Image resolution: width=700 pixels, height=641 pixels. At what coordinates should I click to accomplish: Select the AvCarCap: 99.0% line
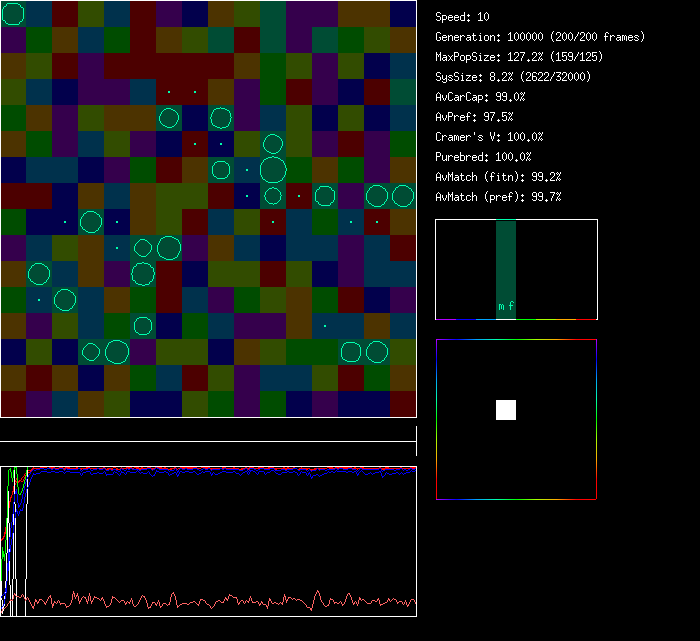(x=480, y=97)
